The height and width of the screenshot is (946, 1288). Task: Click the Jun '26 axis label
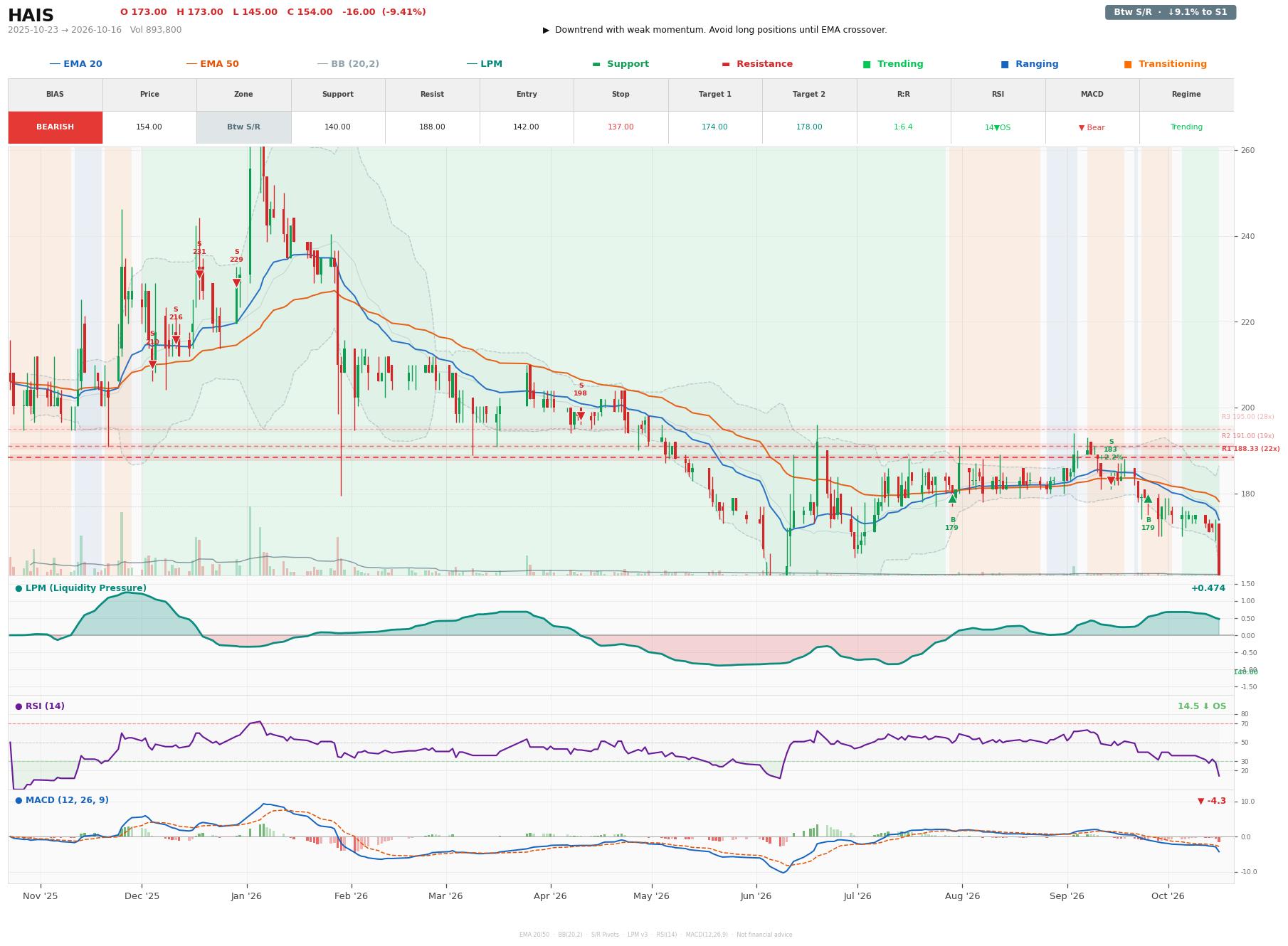click(756, 895)
